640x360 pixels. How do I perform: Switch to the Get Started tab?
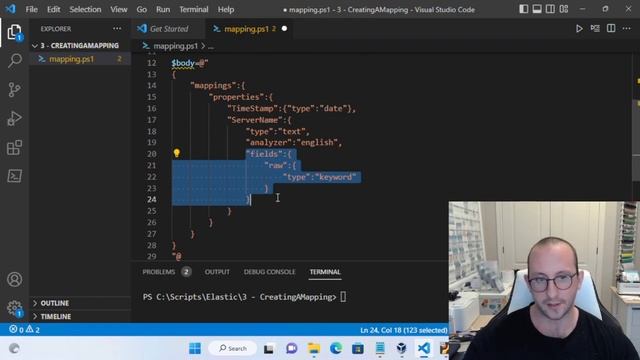[169, 29]
